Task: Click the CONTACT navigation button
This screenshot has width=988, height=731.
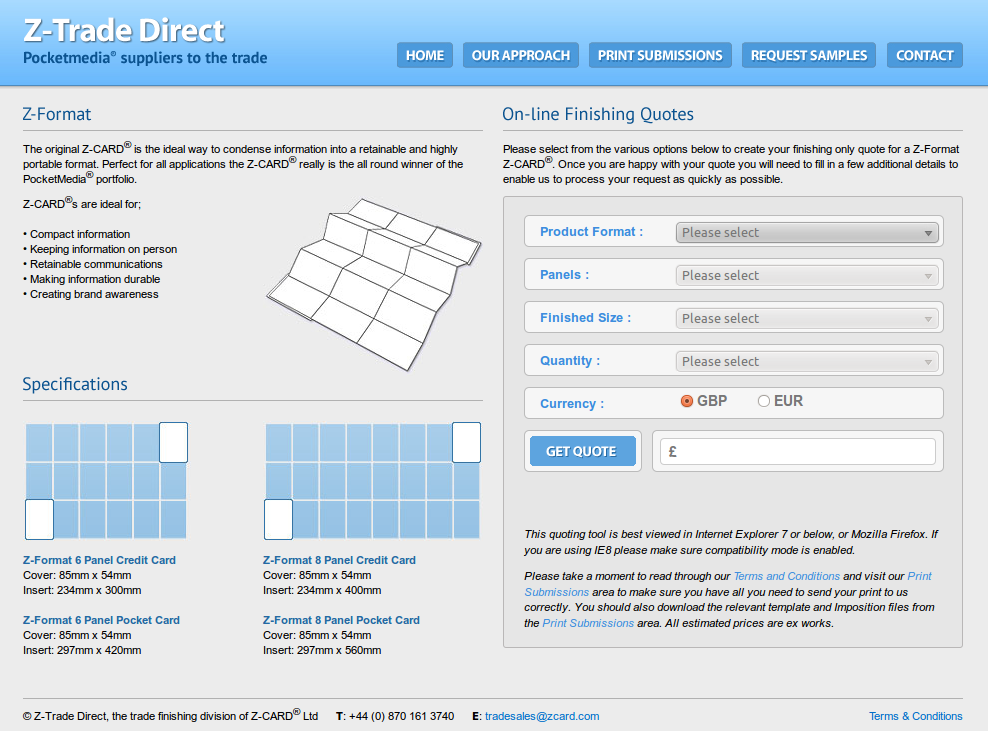Action: [x=925, y=55]
